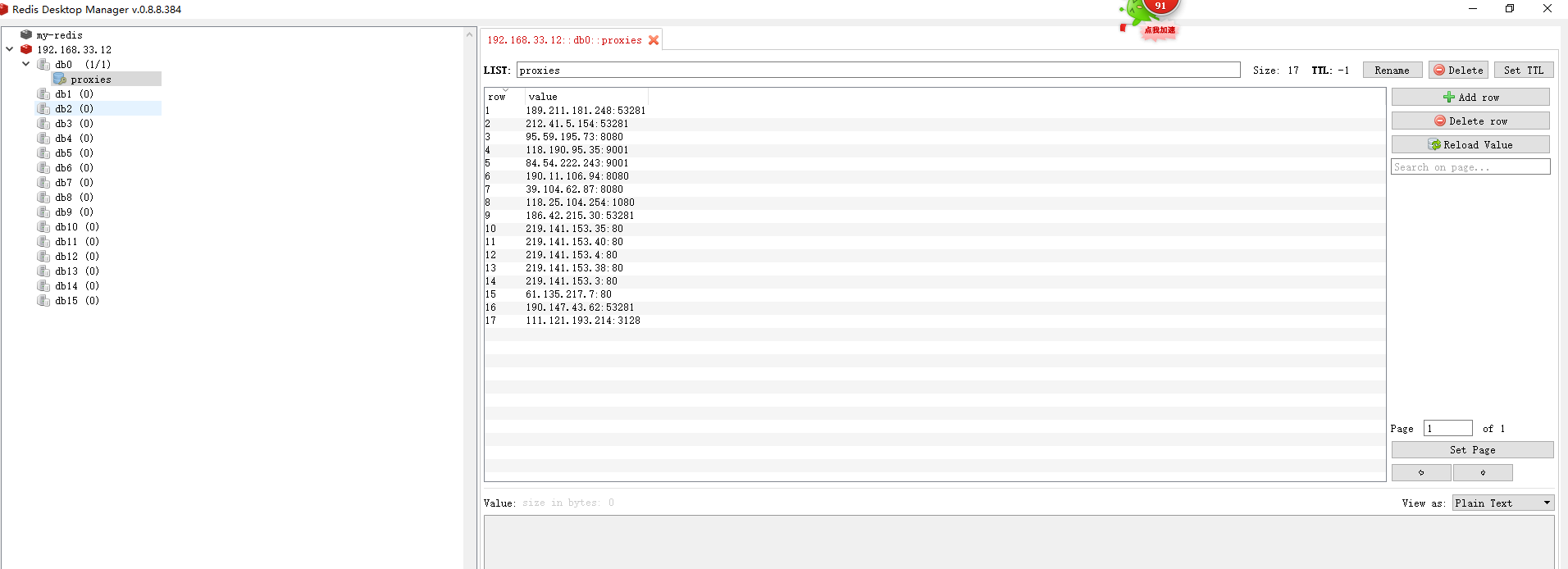Click the db5 database icon
The image size is (1568, 569).
coord(43,152)
